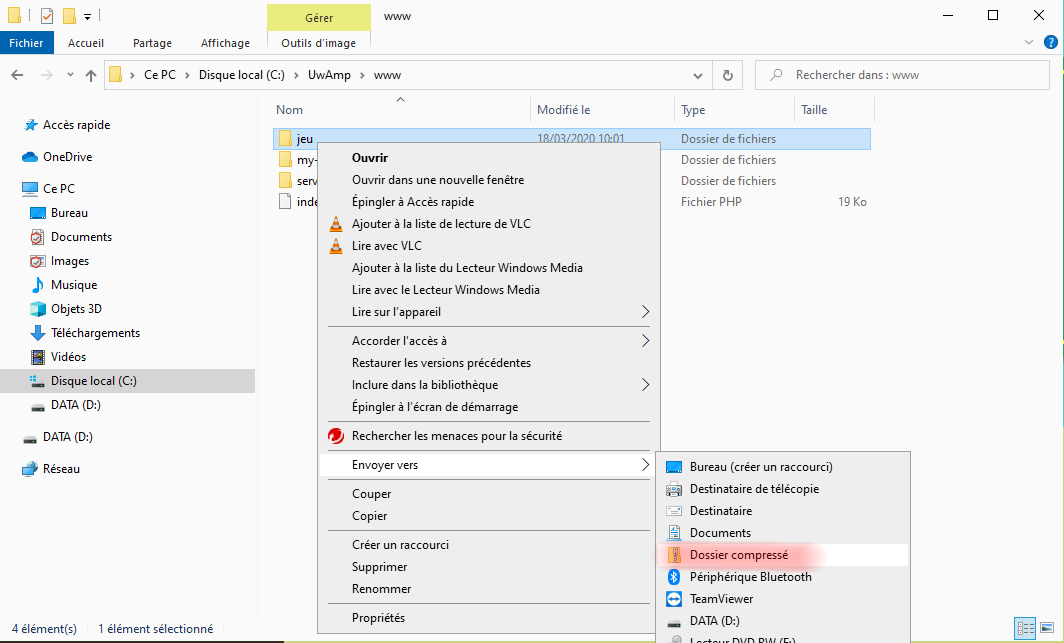Click the TeamViewer icon in the submenu
The width and height of the screenshot is (1064, 643).
pos(673,599)
